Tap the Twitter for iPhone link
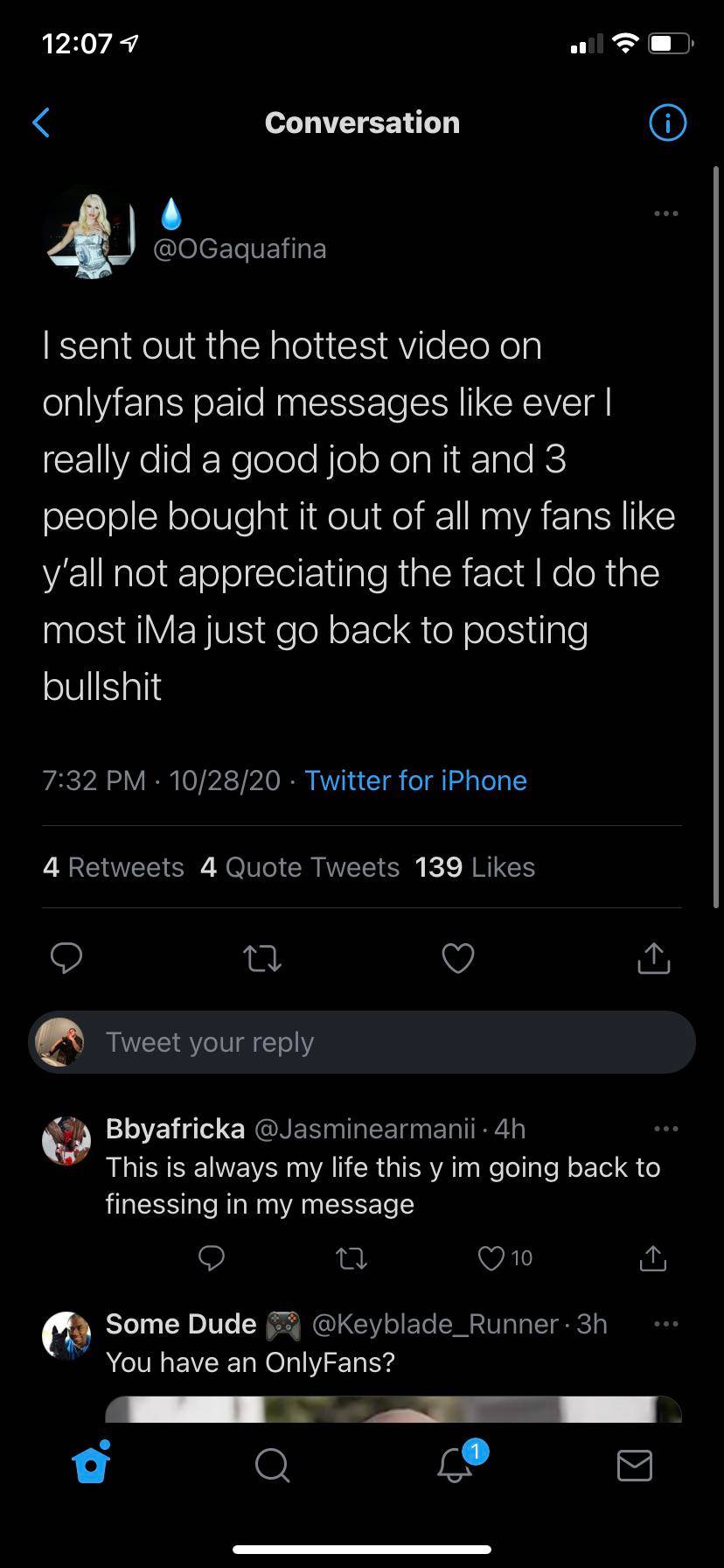 (415, 780)
